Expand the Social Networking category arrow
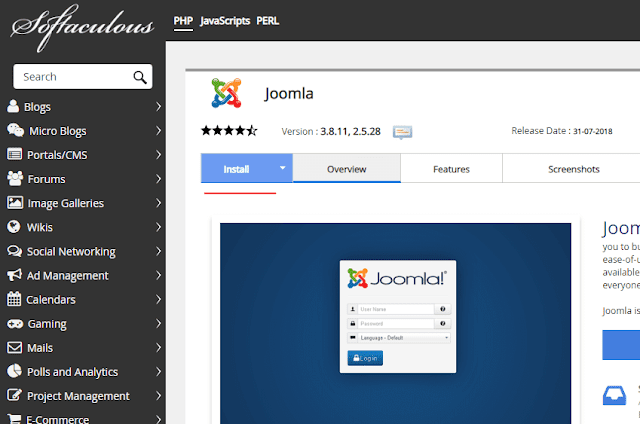This screenshot has width=640, height=424. point(159,251)
